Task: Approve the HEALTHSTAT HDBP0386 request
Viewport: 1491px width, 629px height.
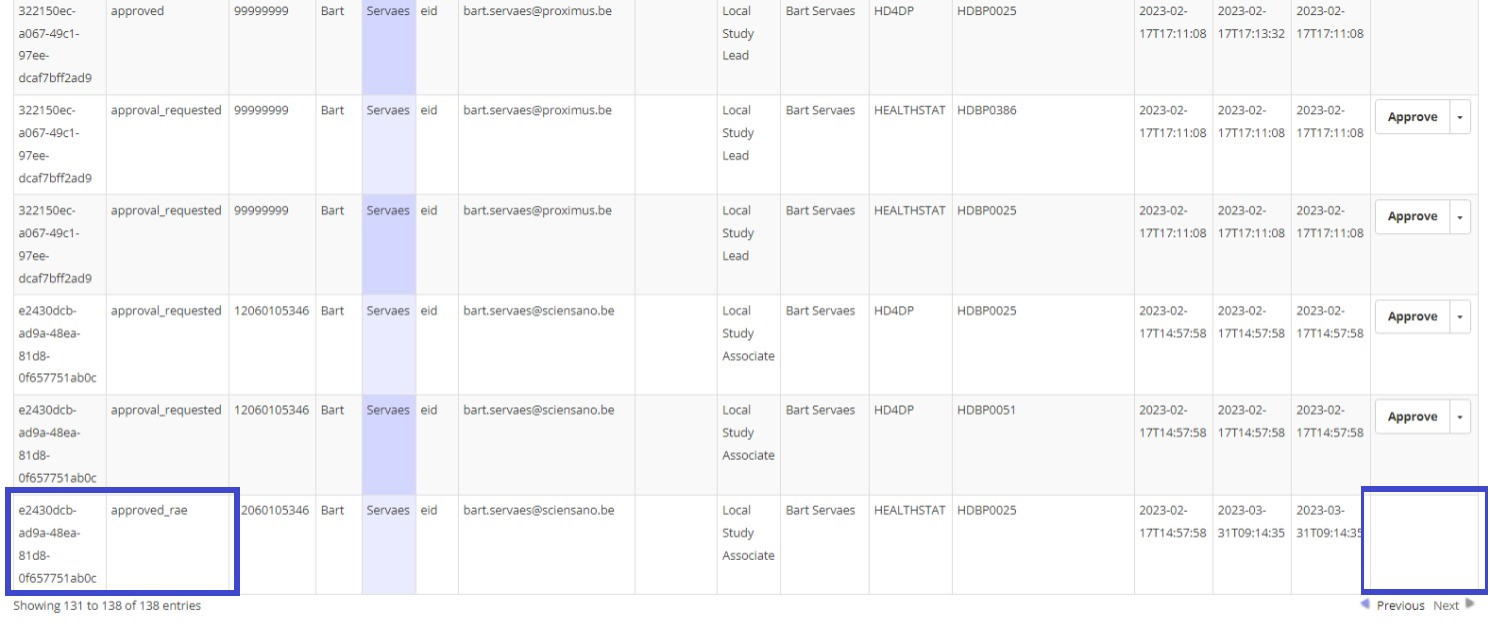Action: (1411, 117)
